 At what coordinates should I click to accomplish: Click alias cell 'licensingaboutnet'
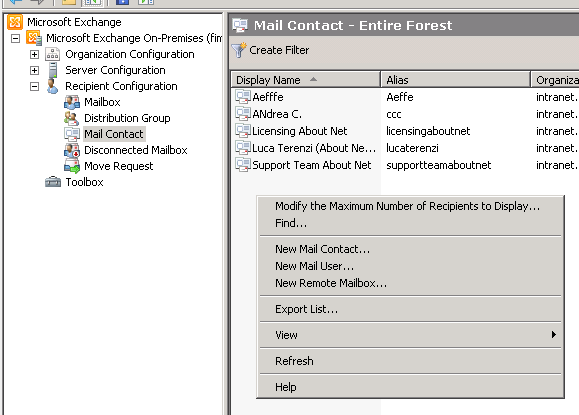[x=428, y=131]
